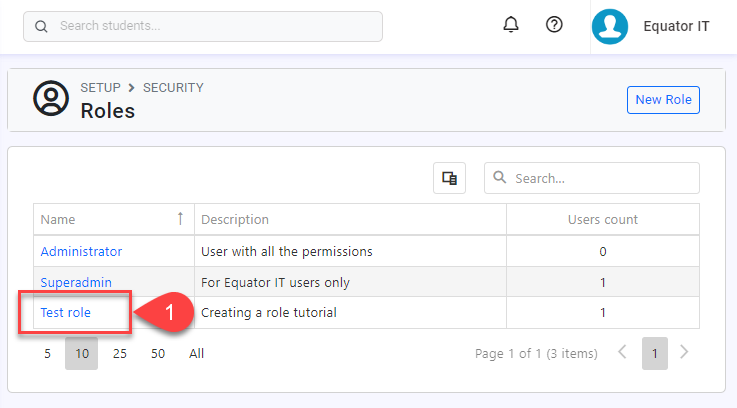The image size is (737, 408).
Task: Click the column chooser icon
Action: point(449,178)
